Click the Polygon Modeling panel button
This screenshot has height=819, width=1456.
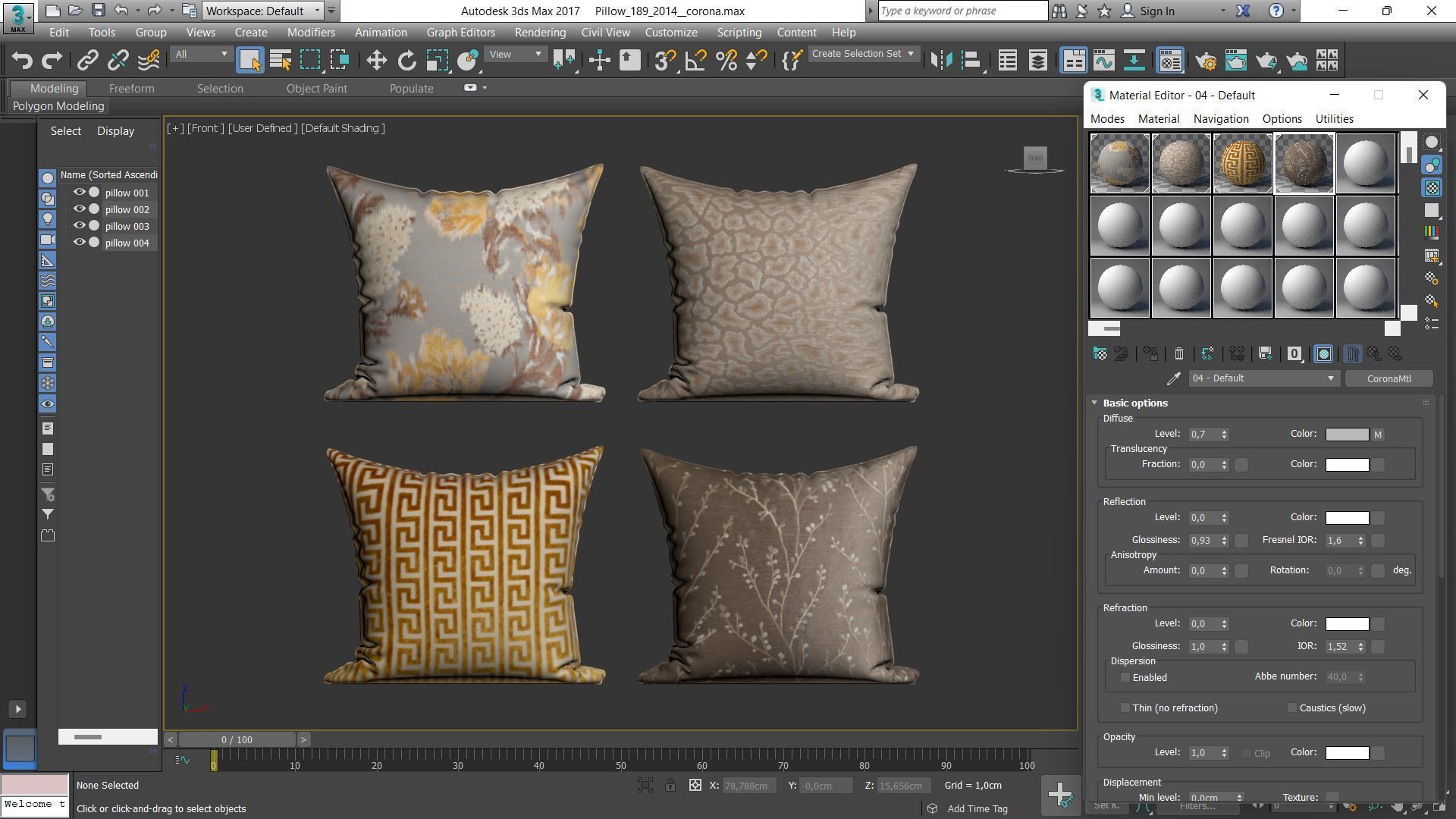(x=58, y=106)
